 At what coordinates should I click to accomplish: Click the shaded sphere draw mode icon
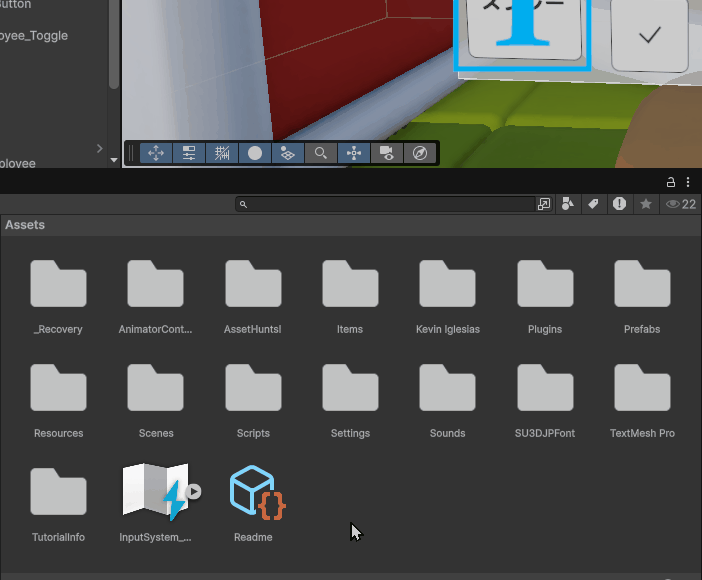[x=255, y=153]
